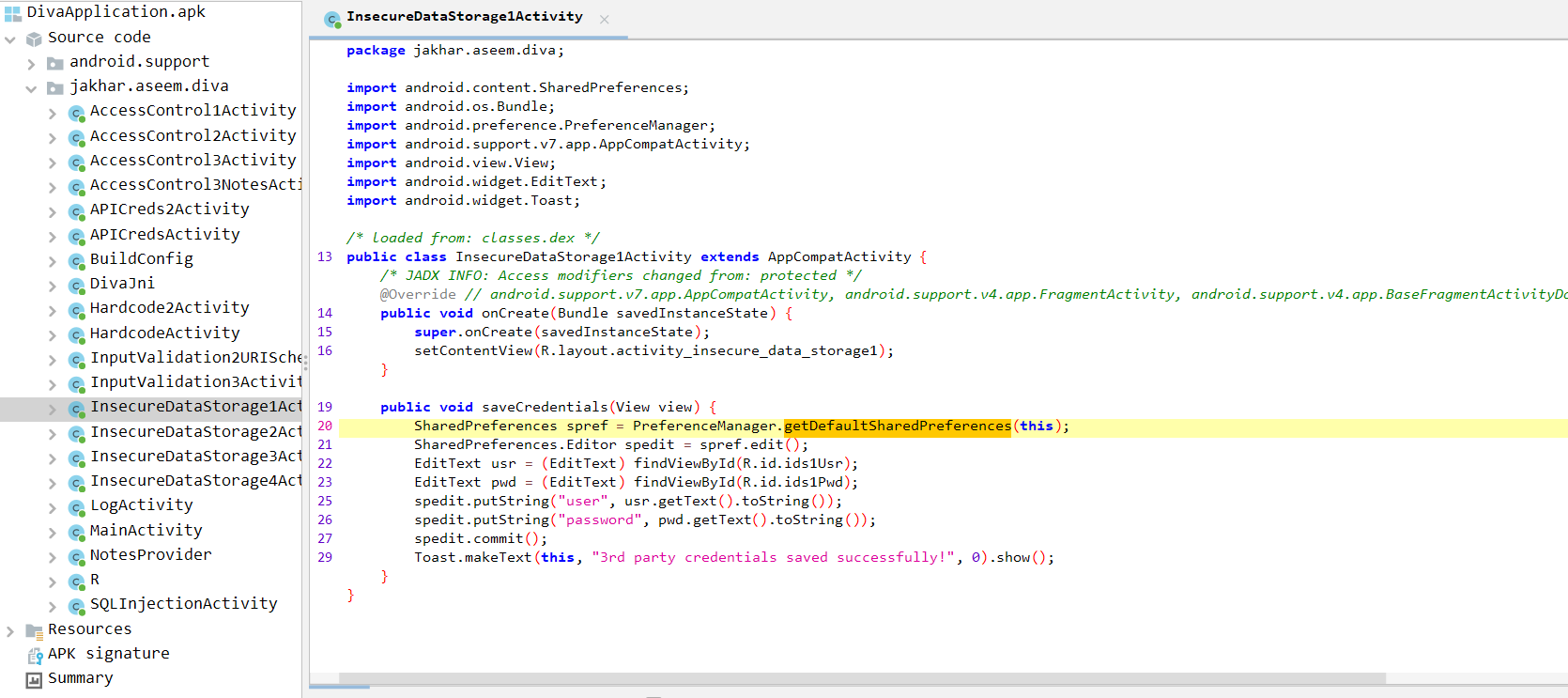Close the InsecureDataStorage1Activity tab
The image size is (1568, 698).
pos(605,19)
